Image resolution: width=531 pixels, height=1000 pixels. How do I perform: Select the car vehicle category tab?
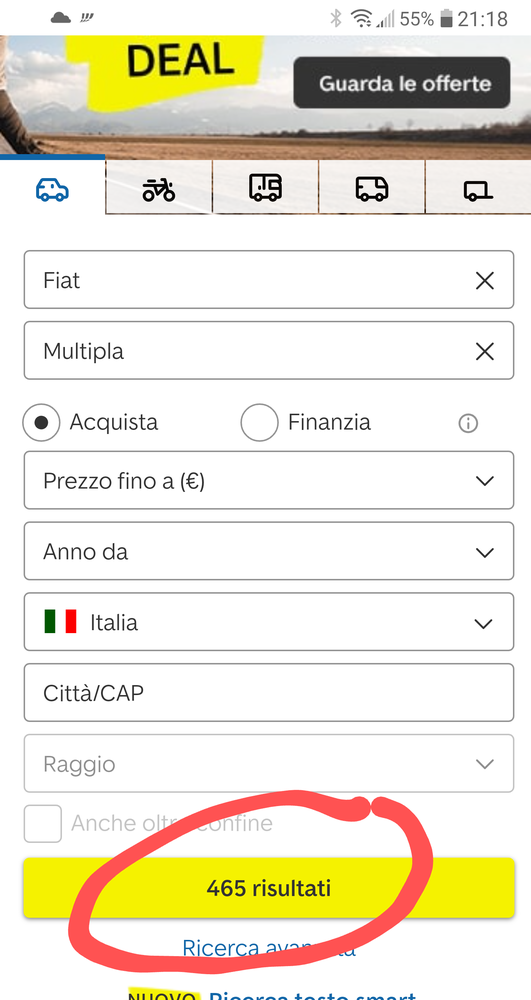pos(52,189)
